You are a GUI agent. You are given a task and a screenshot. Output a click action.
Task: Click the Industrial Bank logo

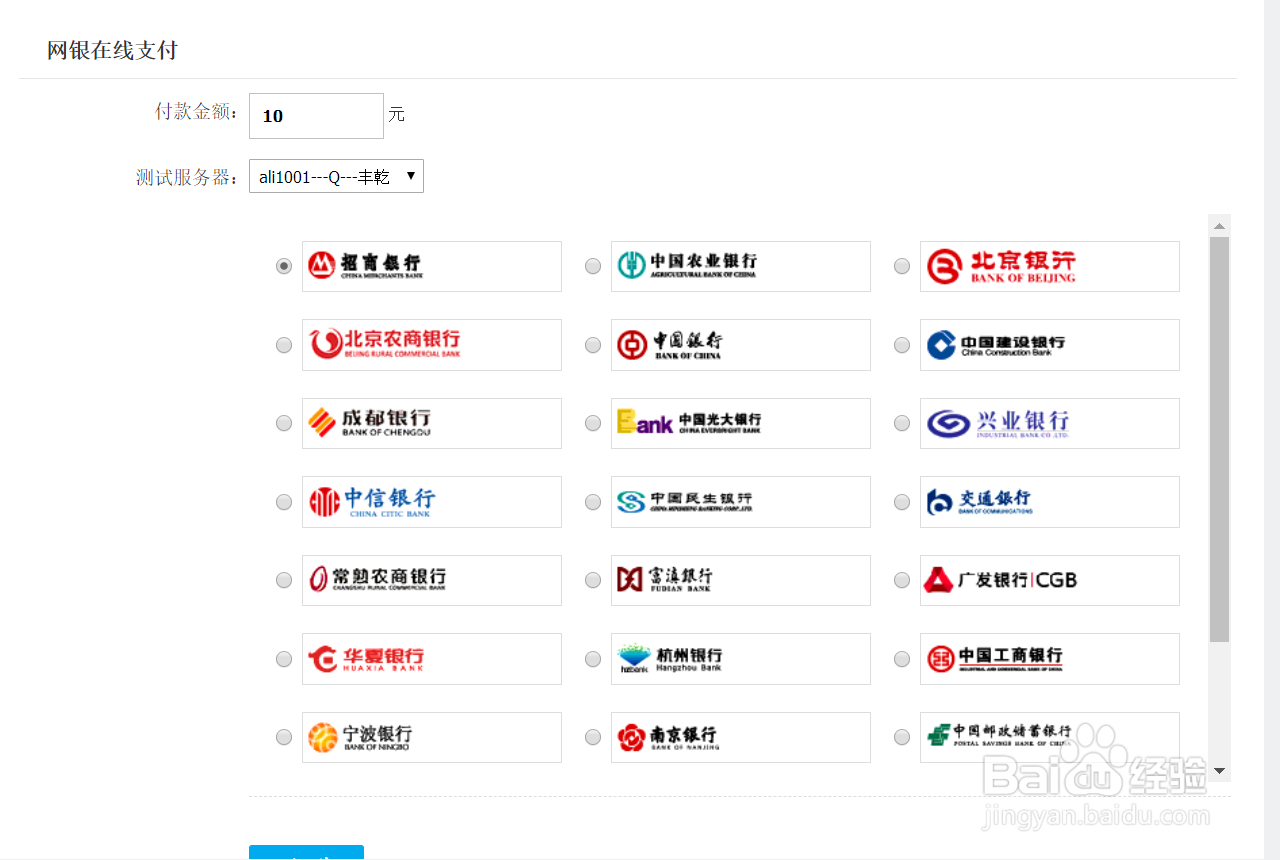tap(1050, 423)
